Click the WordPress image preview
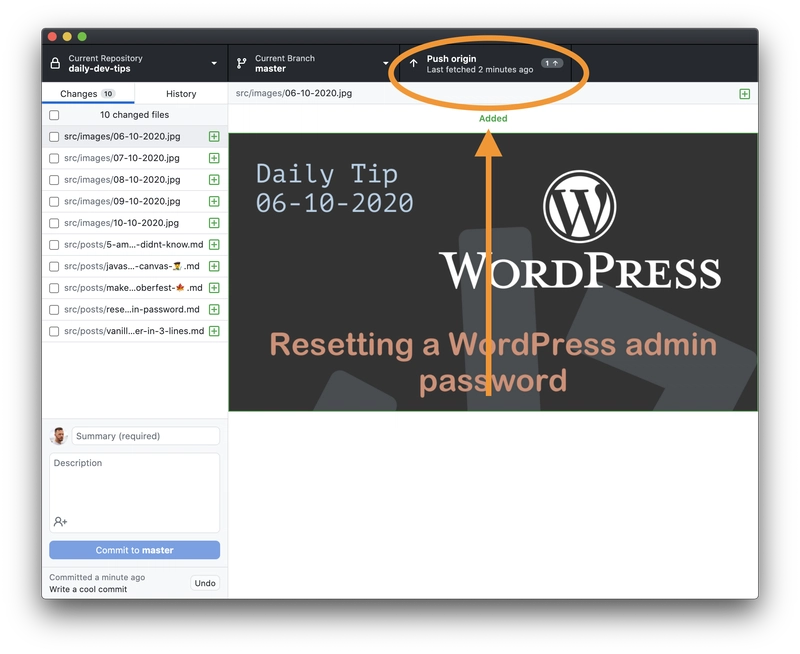The height and width of the screenshot is (654, 800). 493,272
